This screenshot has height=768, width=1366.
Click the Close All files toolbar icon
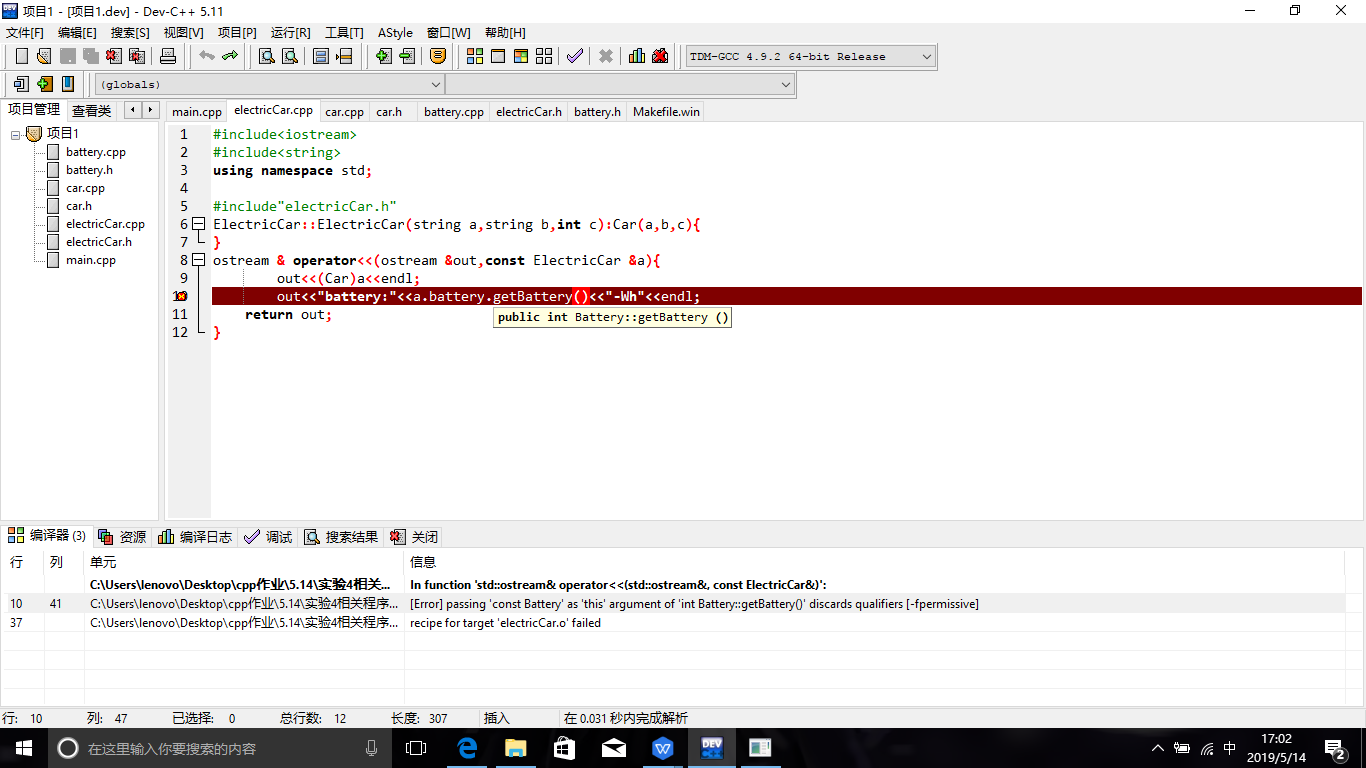point(137,56)
